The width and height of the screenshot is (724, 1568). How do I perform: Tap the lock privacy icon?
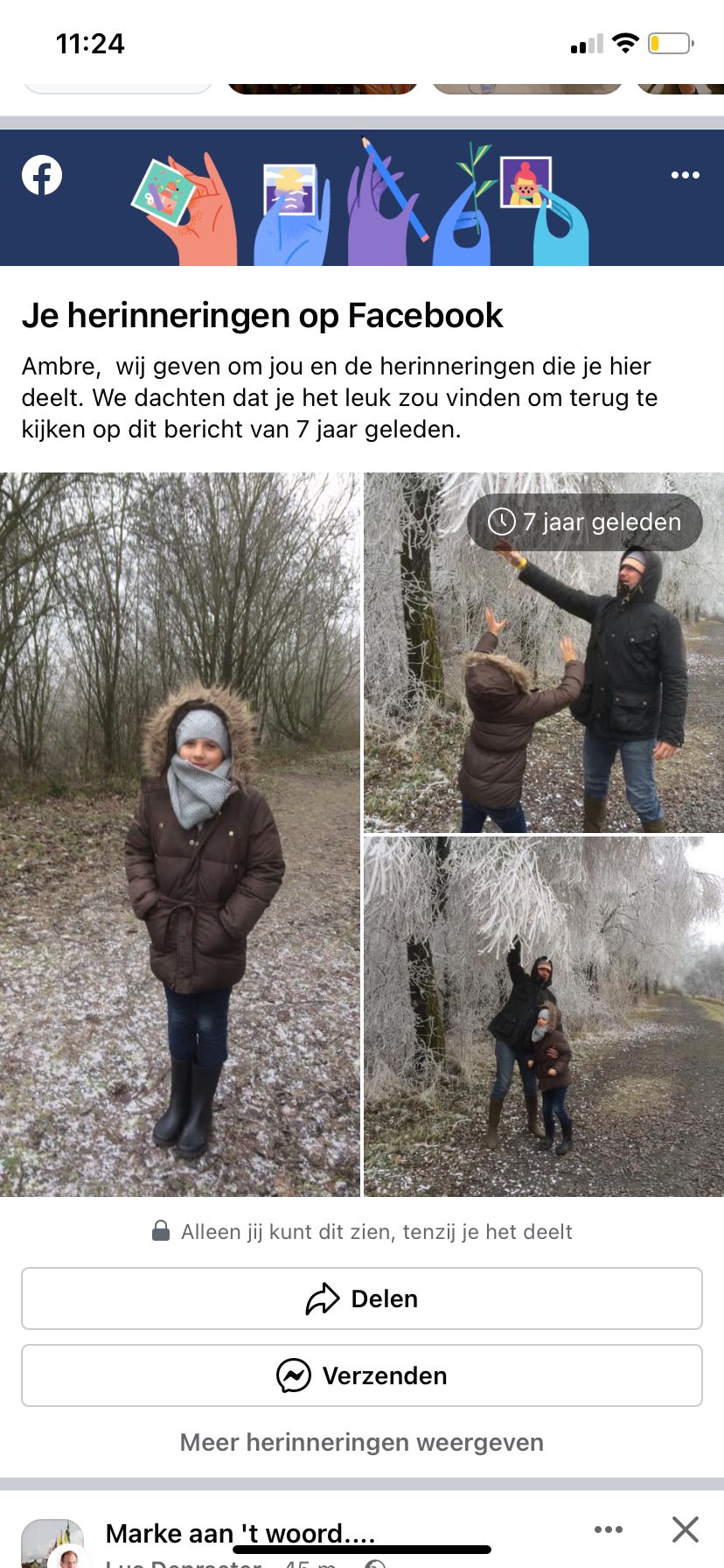(x=161, y=1231)
